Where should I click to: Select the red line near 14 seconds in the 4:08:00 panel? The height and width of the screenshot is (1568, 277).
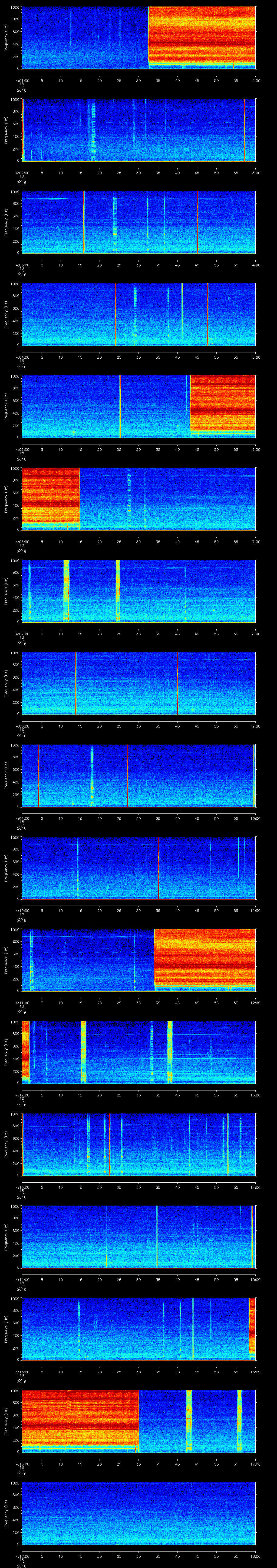coord(75,683)
